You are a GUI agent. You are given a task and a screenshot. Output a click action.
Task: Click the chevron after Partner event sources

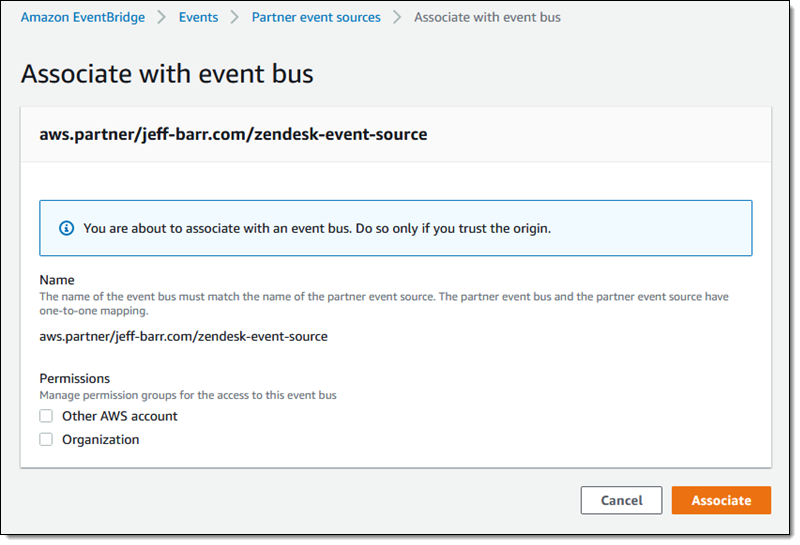pos(397,17)
